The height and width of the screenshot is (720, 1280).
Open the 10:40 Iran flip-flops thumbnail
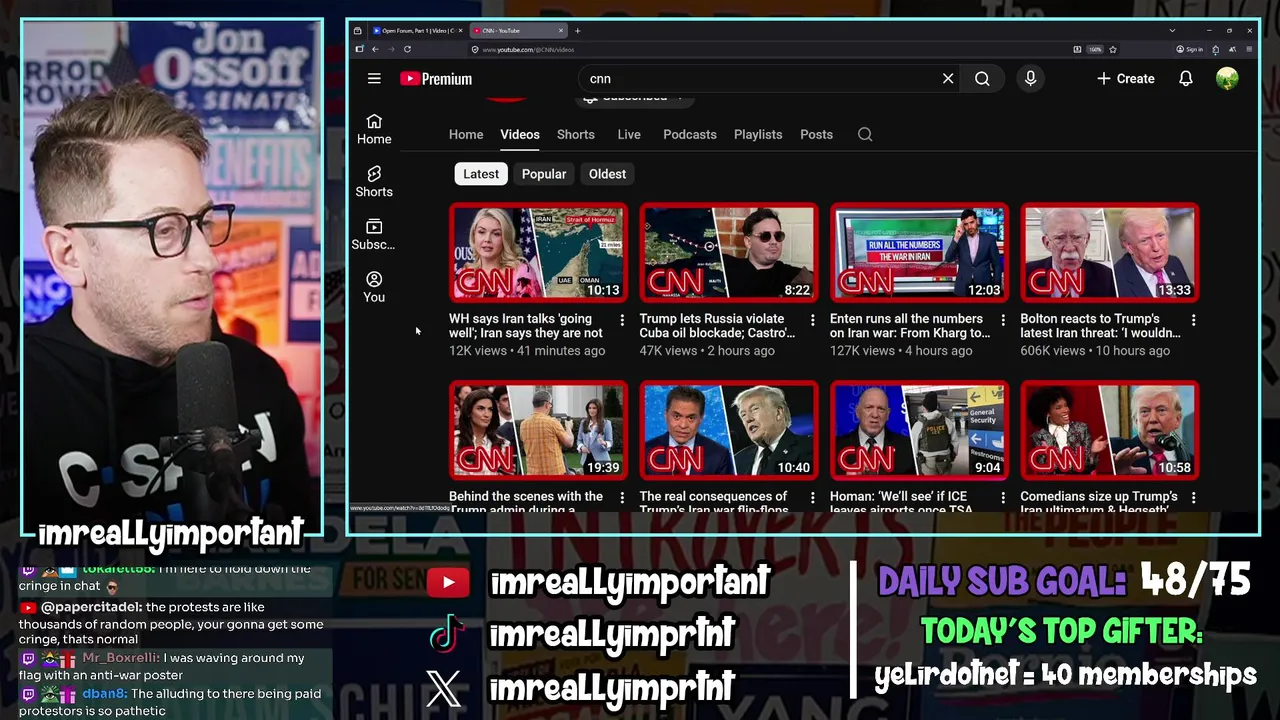click(x=729, y=430)
